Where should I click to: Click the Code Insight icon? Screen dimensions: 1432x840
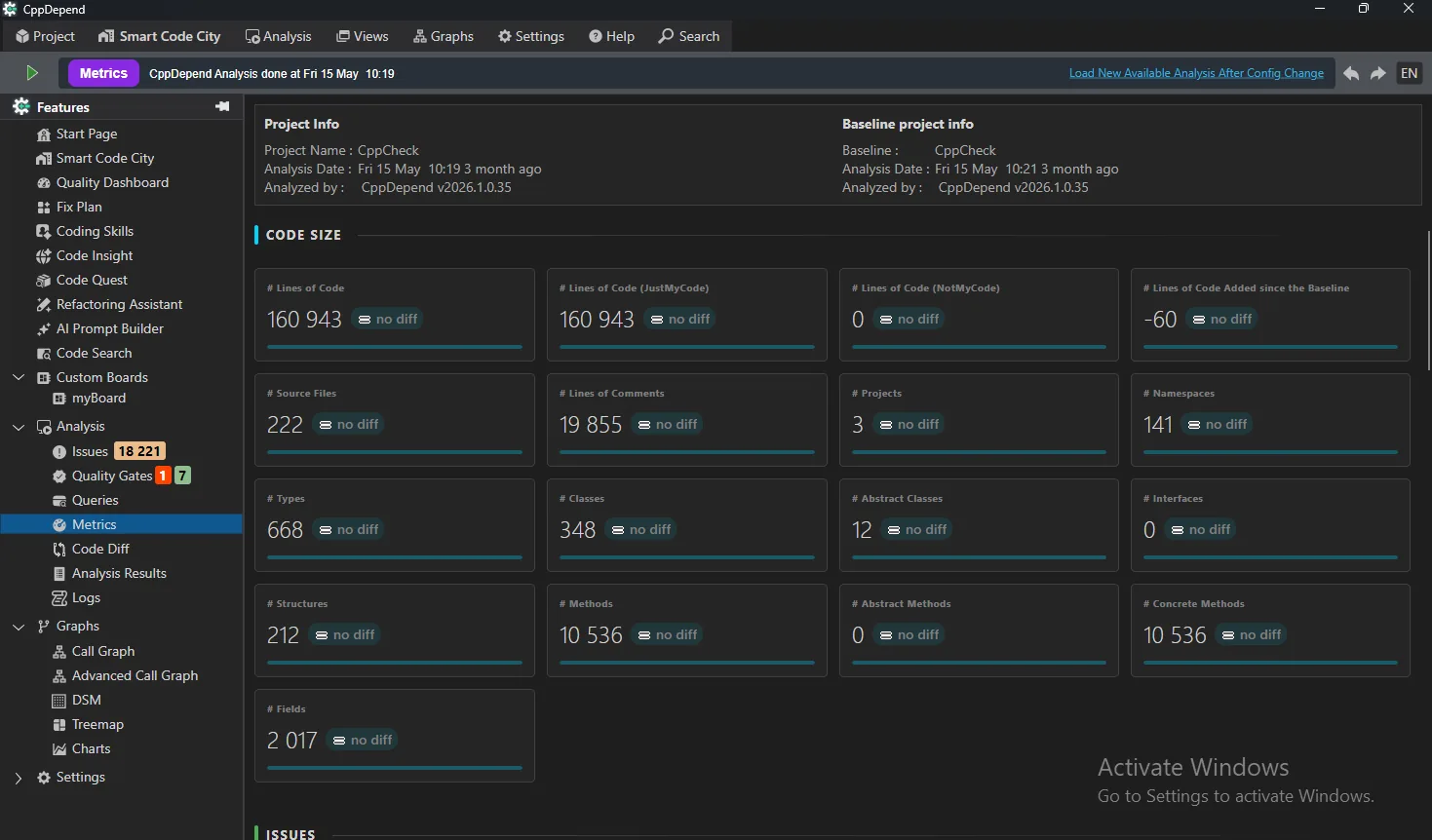click(x=43, y=256)
